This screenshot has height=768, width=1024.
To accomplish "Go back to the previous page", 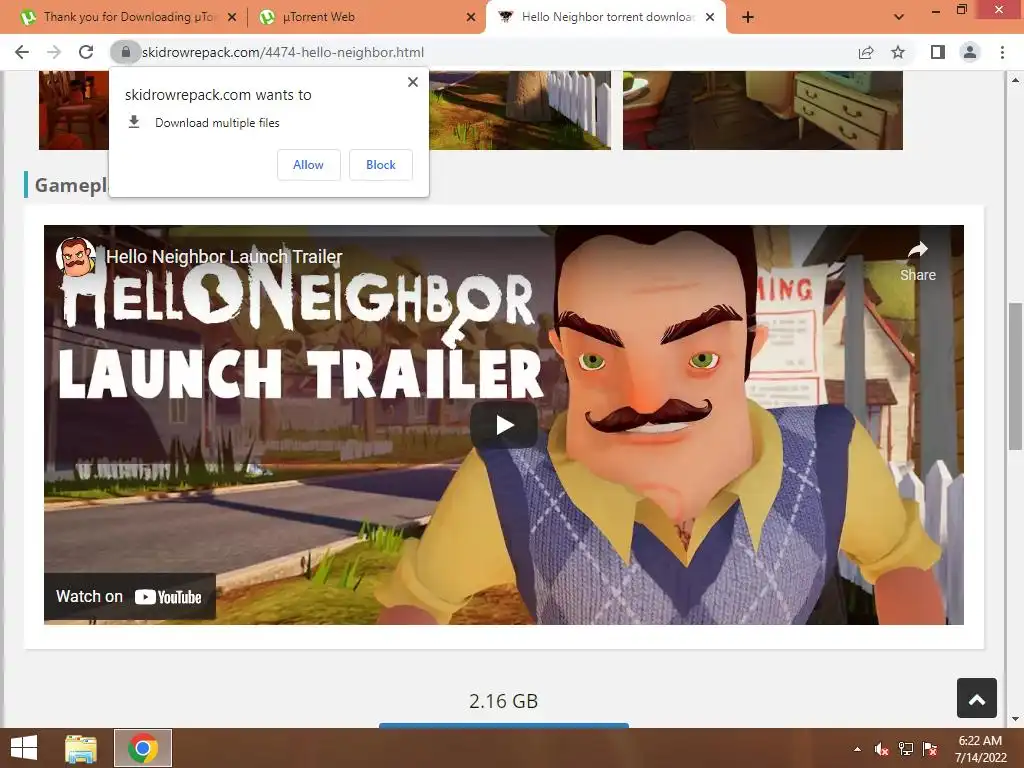I will pos(22,52).
